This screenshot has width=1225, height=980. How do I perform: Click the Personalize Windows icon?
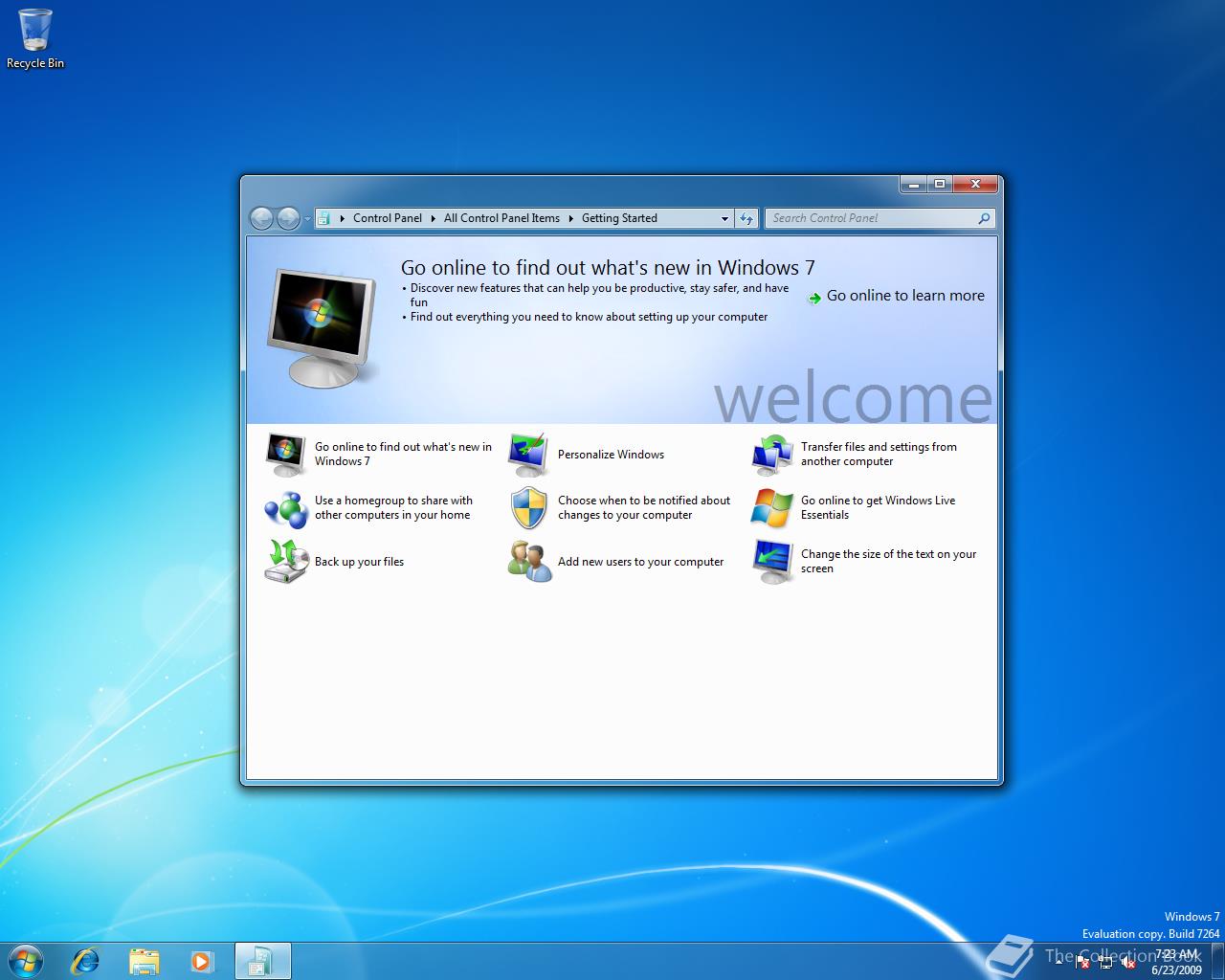click(528, 455)
